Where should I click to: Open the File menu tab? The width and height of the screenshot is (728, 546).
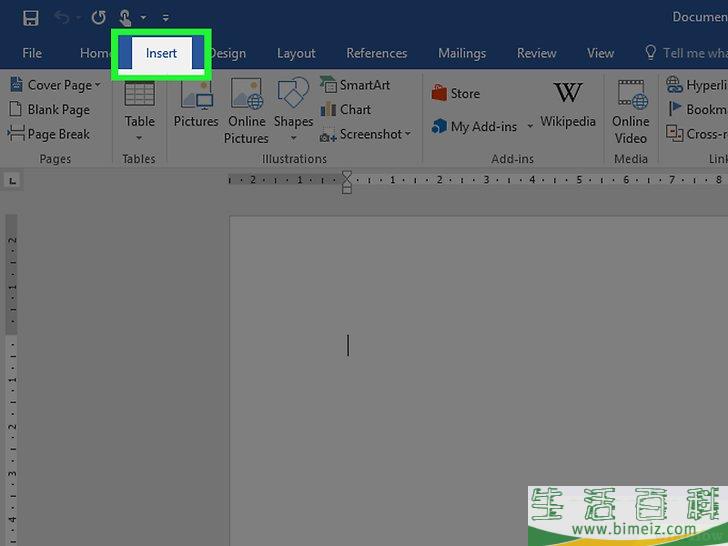pyautogui.click(x=32, y=53)
